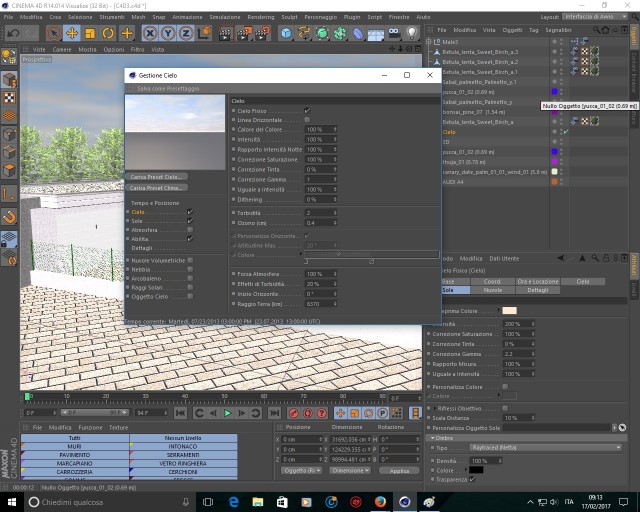Open the Layout Interfaccia di Avvio dropdown
This screenshot has width=640, height=512.
(x=595, y=17)
